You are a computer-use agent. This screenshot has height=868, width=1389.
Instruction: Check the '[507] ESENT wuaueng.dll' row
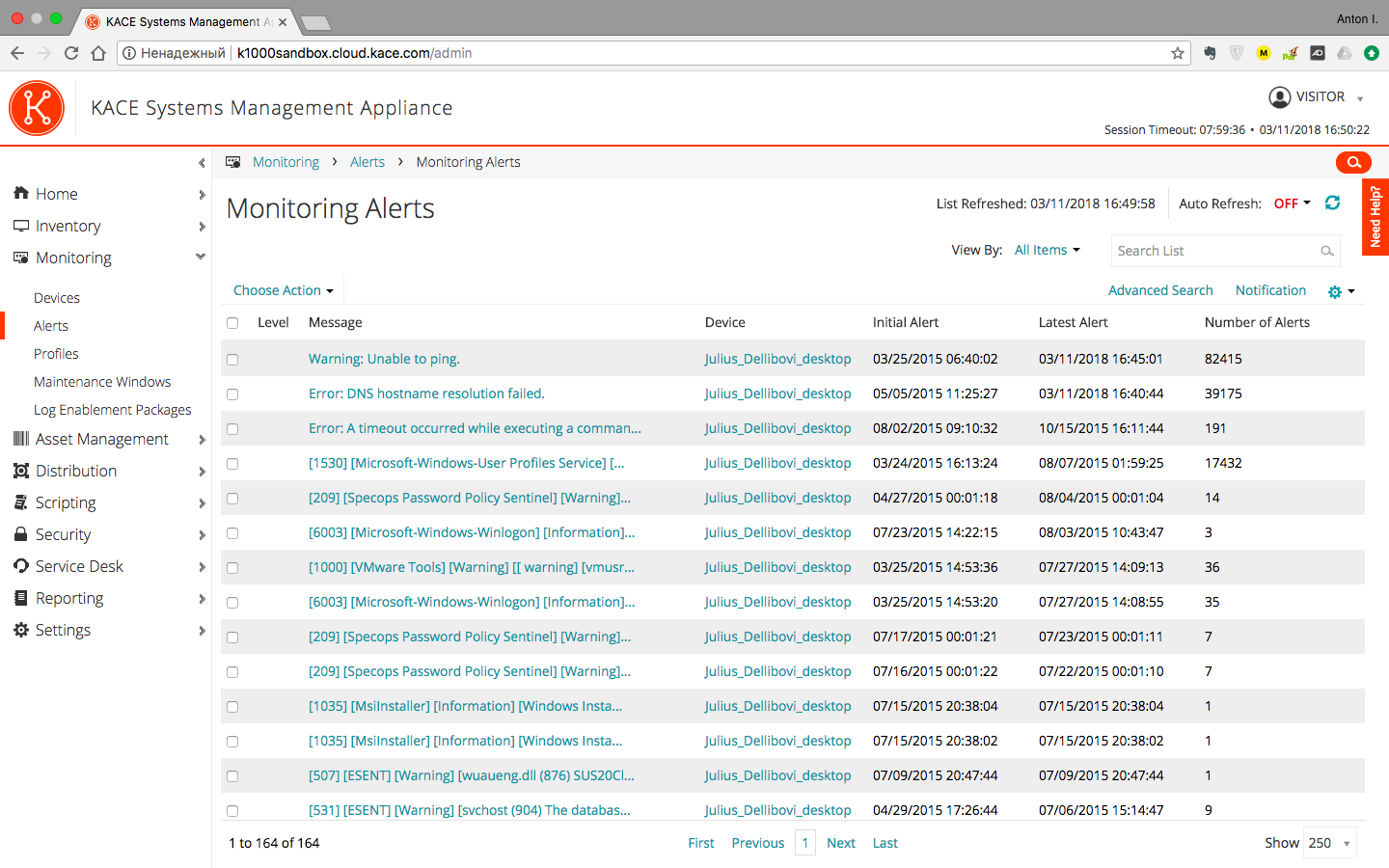click(232, 776)
